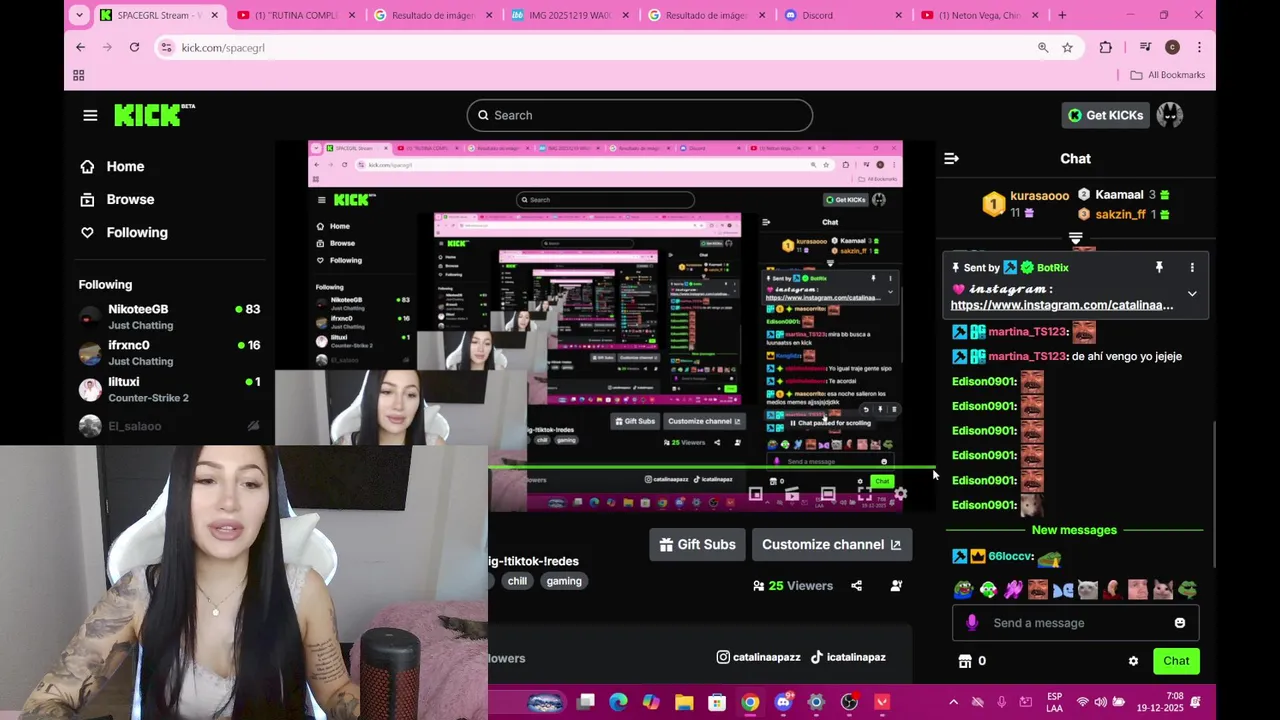Jump to New messages in chat
This screenshot has height=720, width=1280.
[1074, 530]
